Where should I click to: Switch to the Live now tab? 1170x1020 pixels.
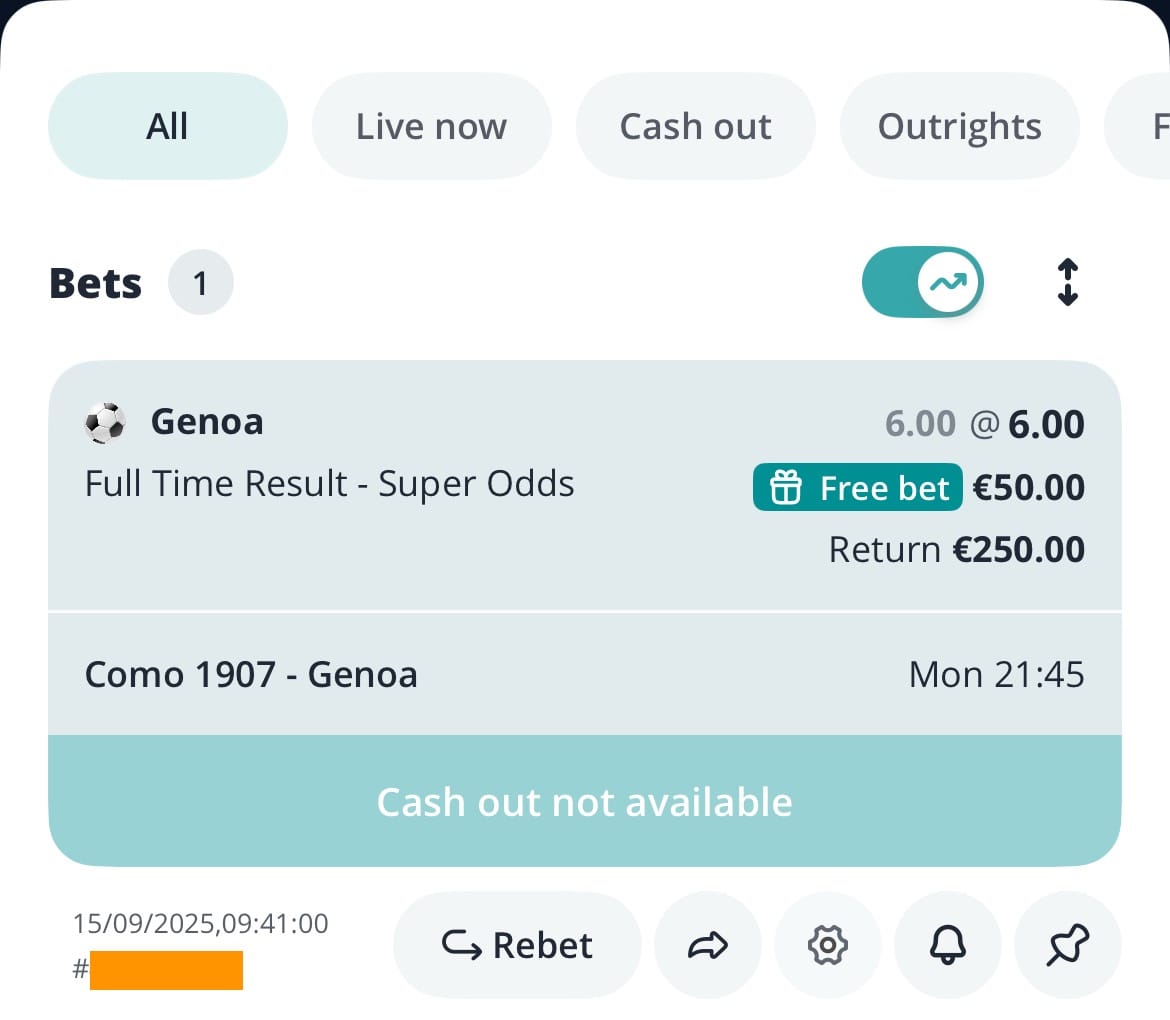[x=431, y=126]
